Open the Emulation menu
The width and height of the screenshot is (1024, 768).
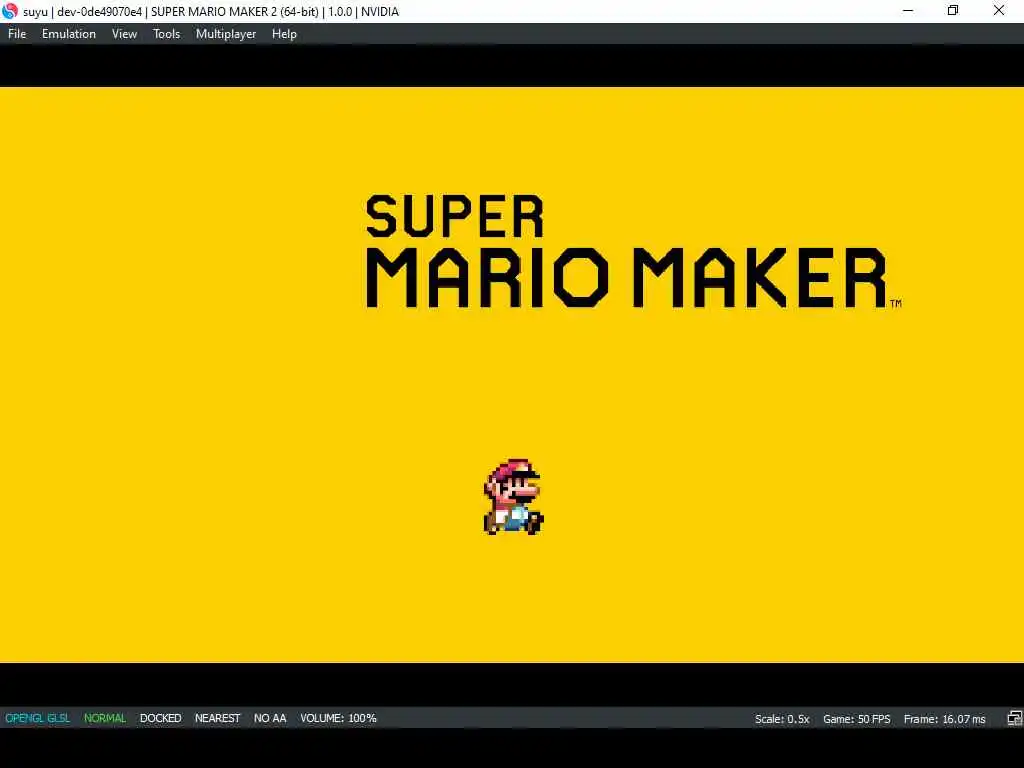point(69,34)
